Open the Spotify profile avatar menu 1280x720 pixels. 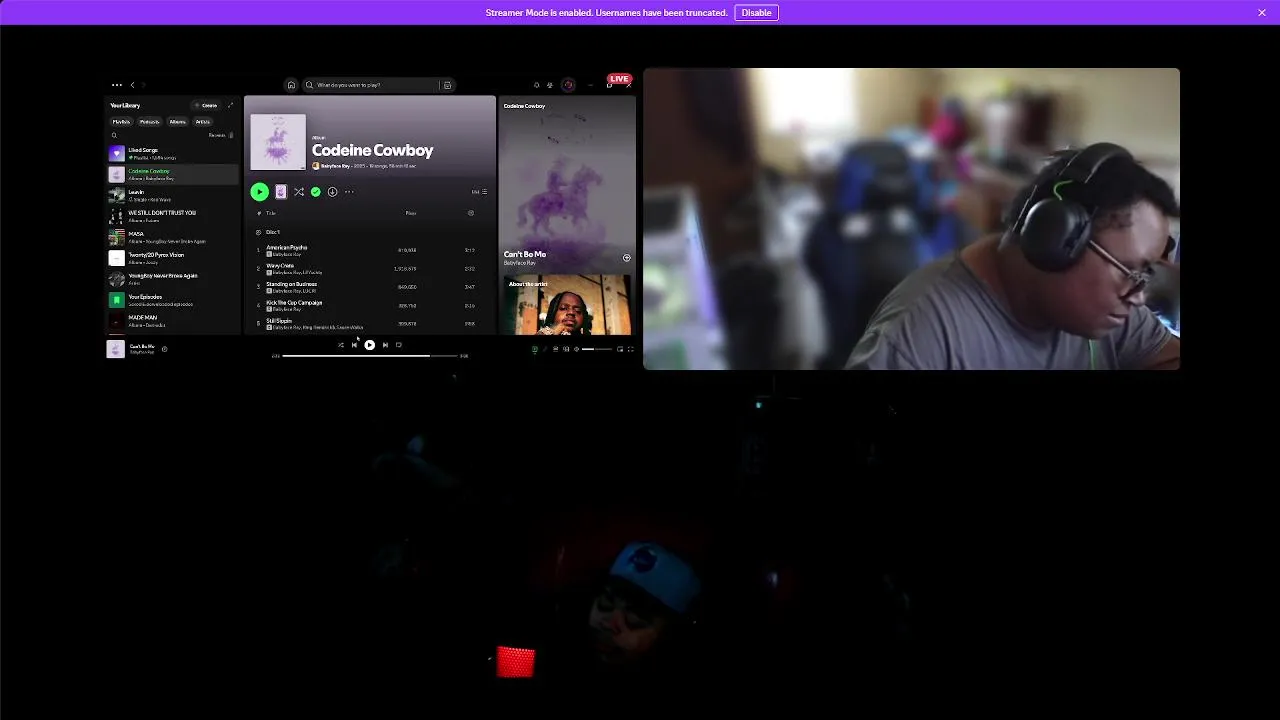(568, 85)
